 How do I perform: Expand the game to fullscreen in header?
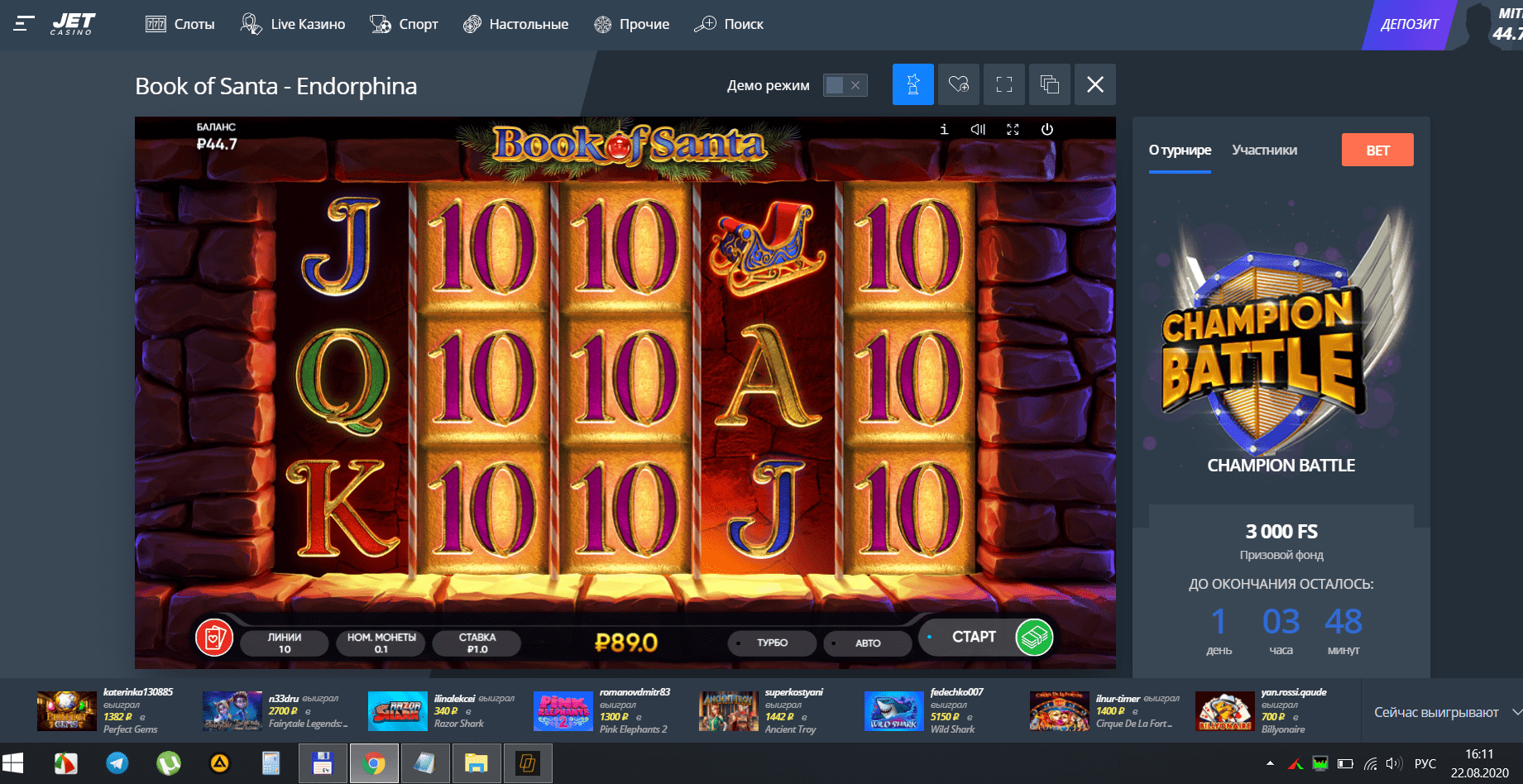coord(1004,84)
